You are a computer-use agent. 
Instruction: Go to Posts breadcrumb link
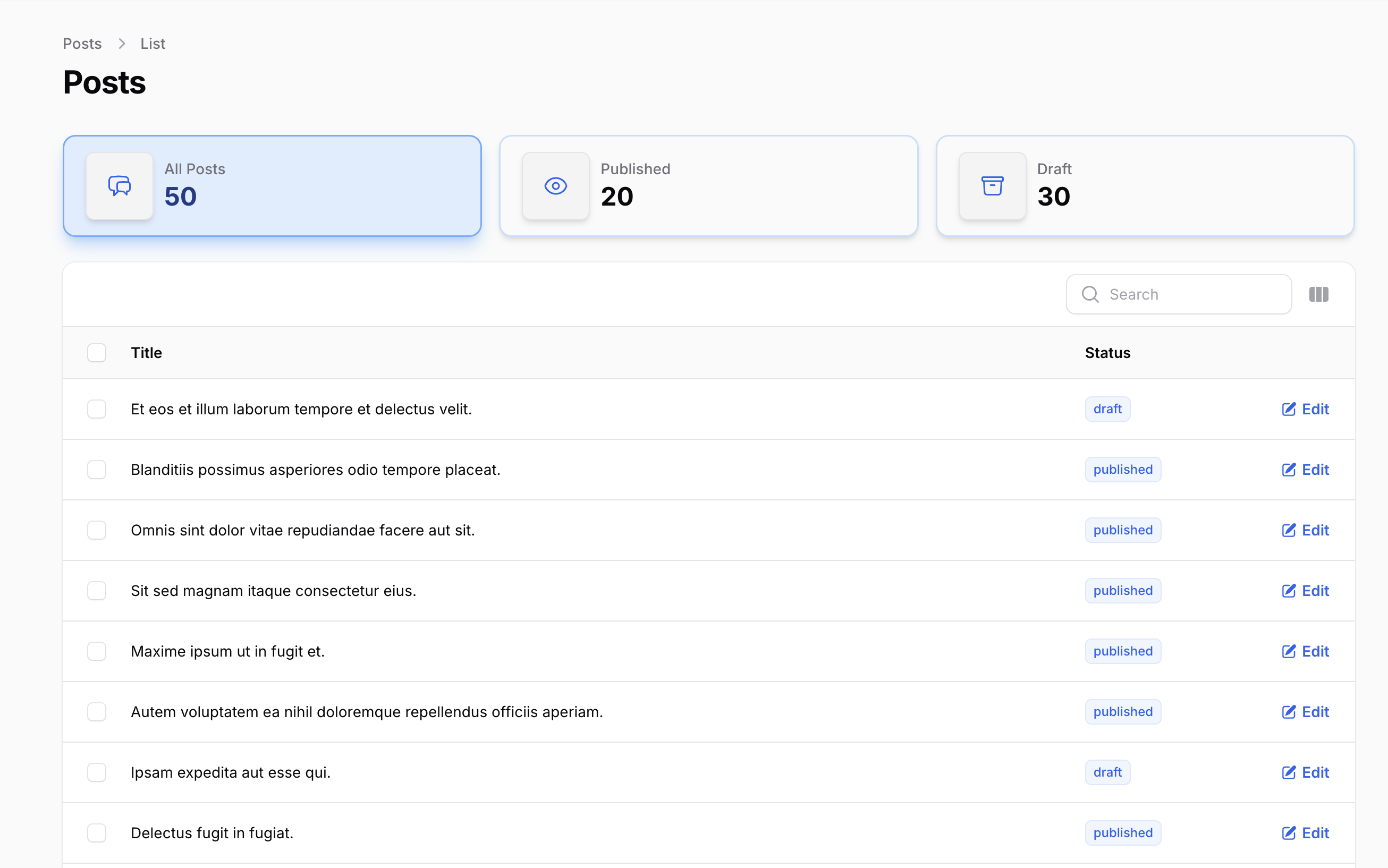(x=82, y=44)
